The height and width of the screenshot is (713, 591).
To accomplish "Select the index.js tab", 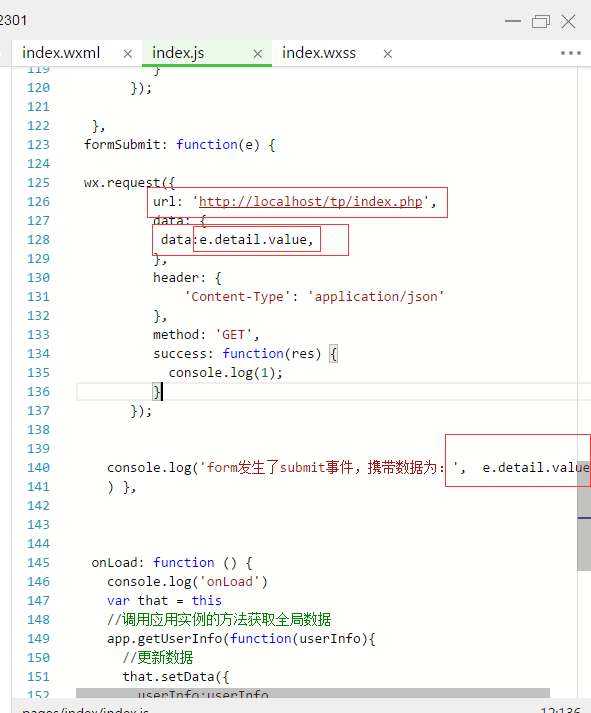I will 178,53.
